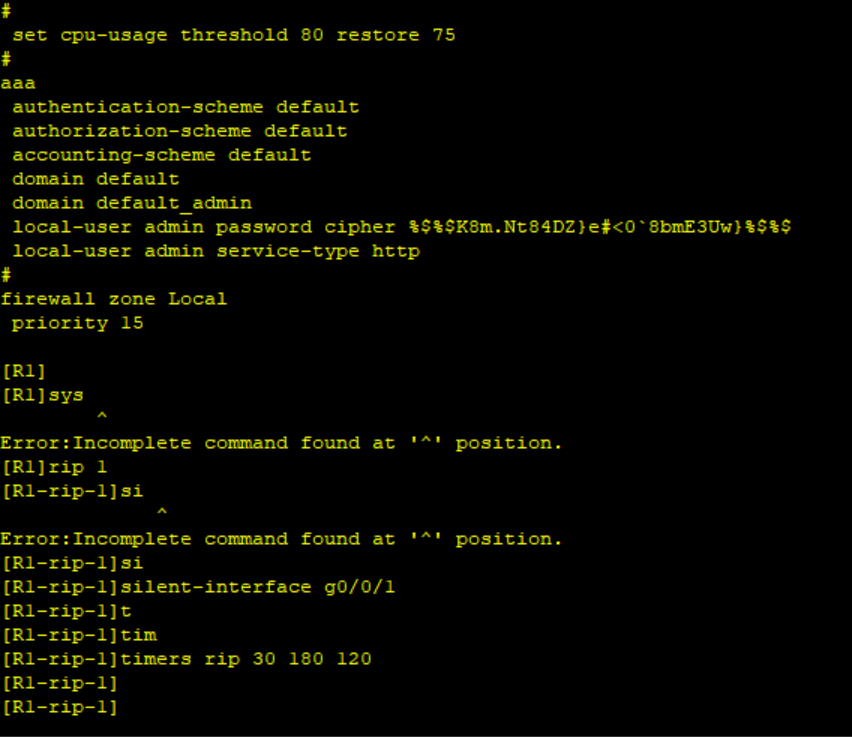Click the 'domain default_admin' line
The height and width of the screenshot is (737, 852).
click(131, 203)
